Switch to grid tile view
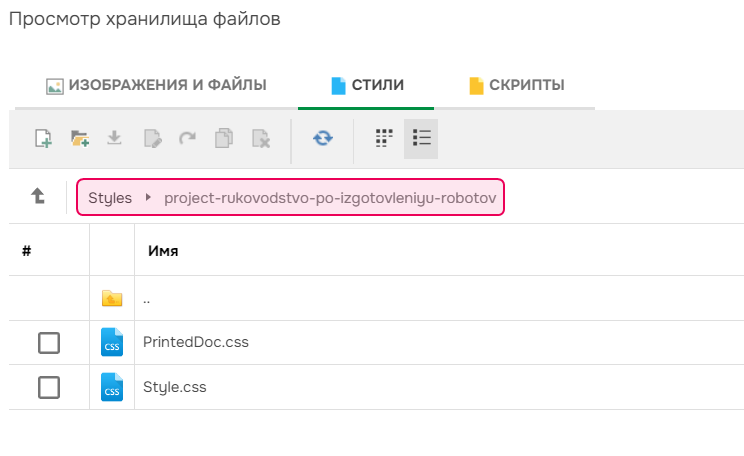 tap(384, 138)
